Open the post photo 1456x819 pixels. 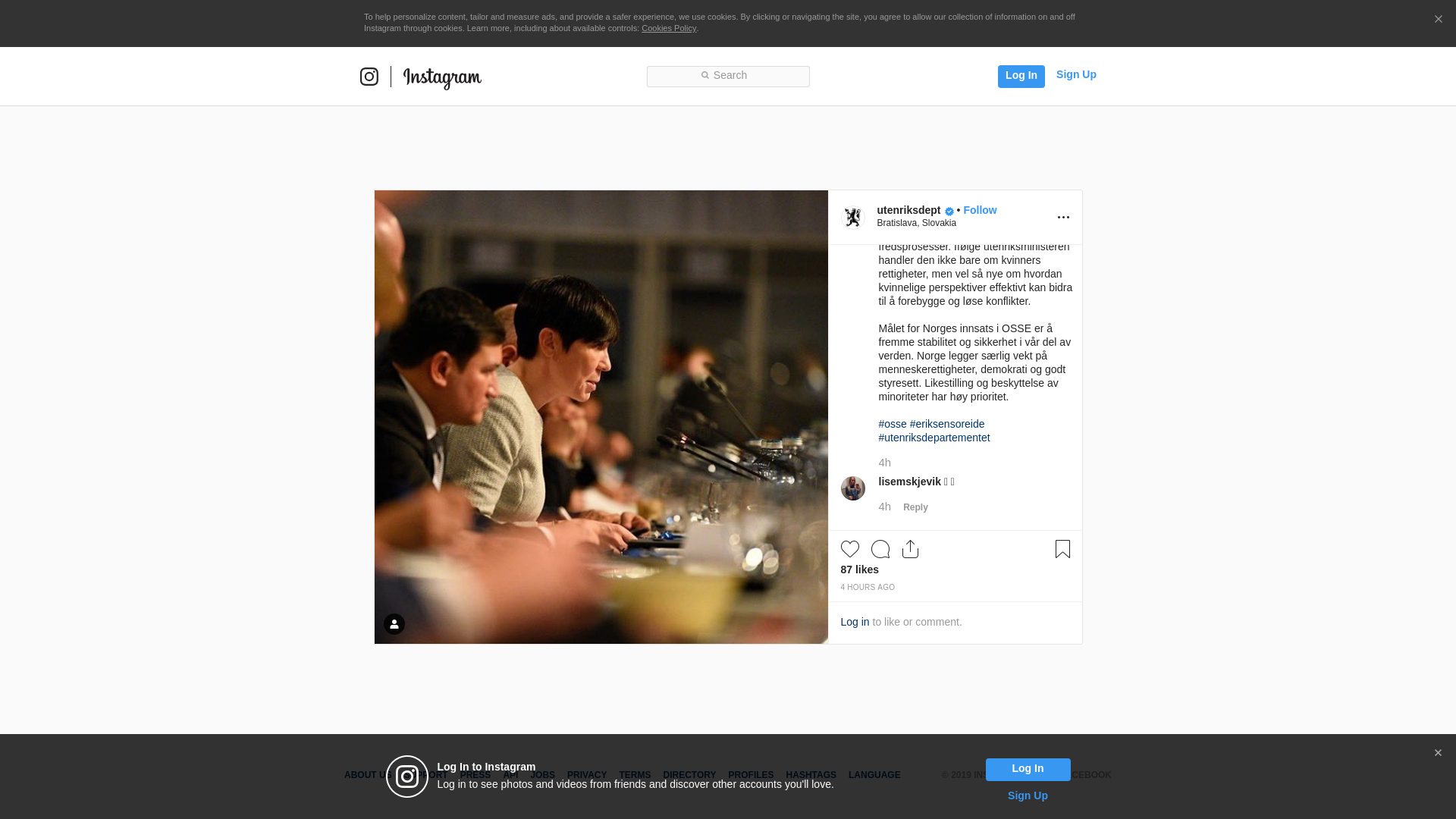[x=601, y=417]
